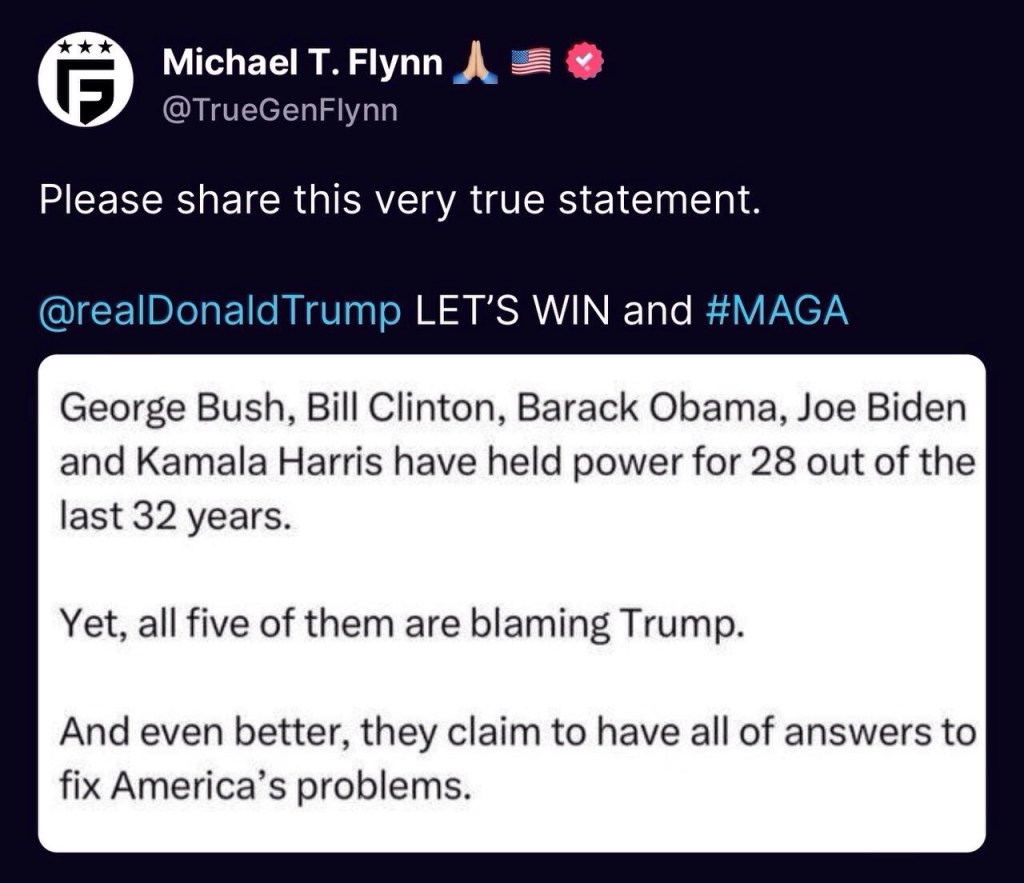Click the US flag emoji
Image resolution: width=1024 pixels, height=883 pixels.
point(531,63)
